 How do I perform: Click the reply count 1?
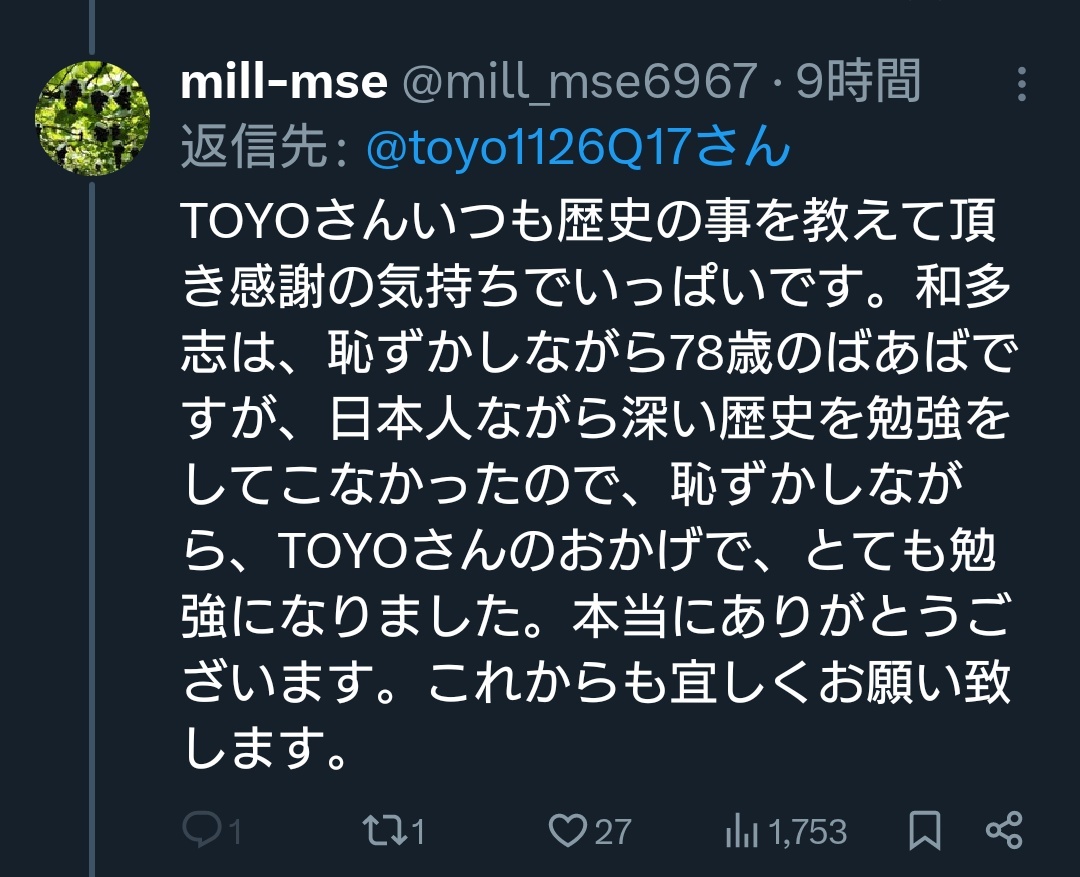click(x=235, y=832)
